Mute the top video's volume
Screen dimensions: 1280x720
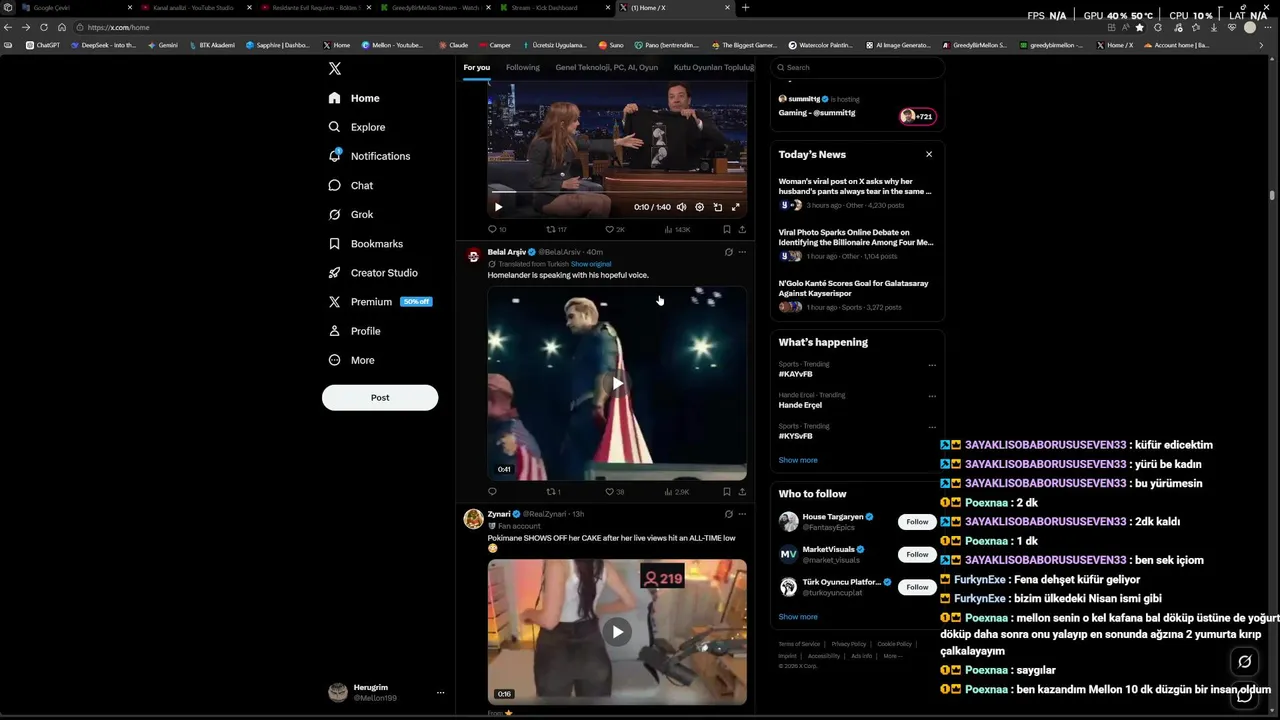681,207
